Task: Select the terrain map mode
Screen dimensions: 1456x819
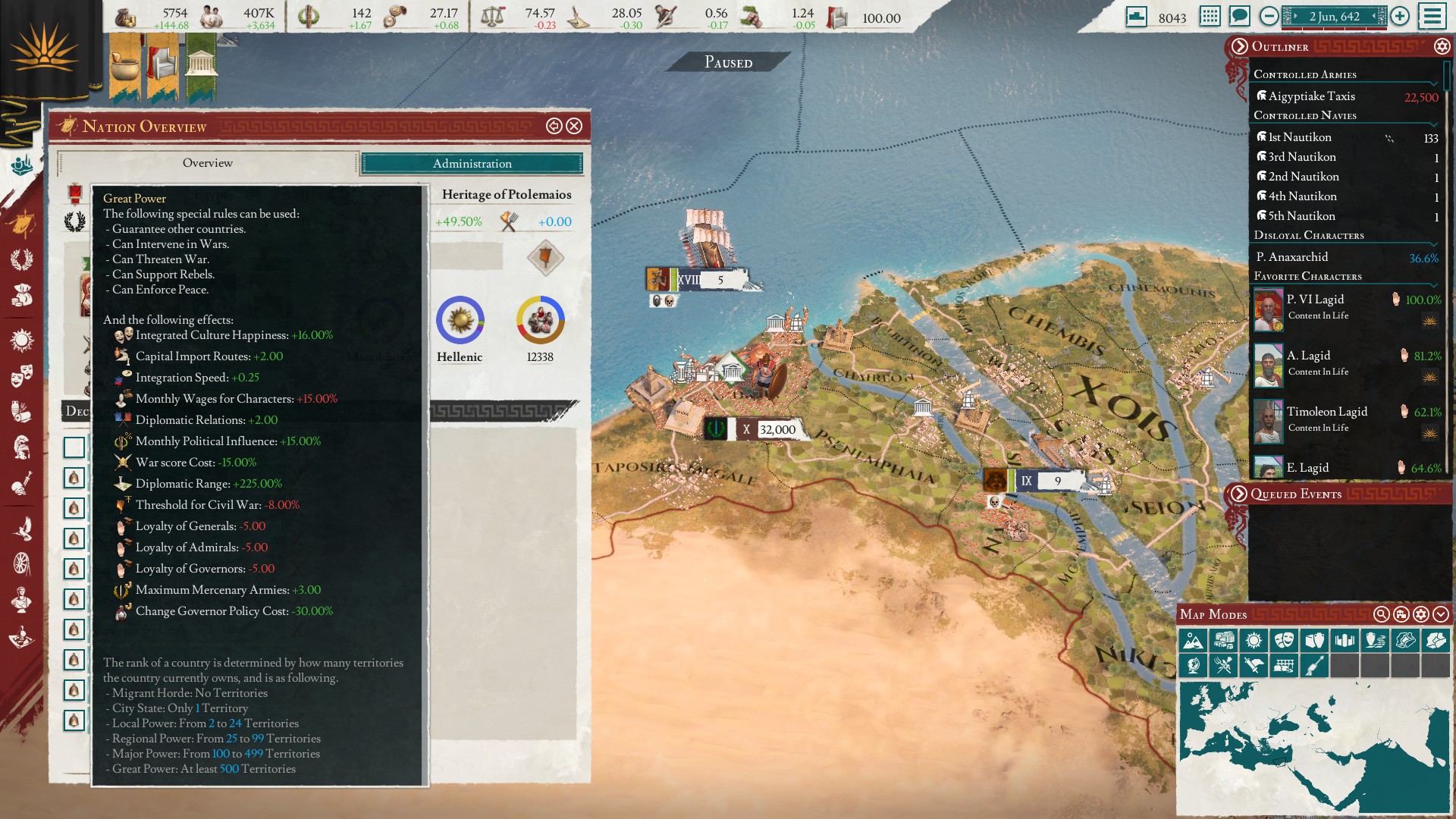Action: (x=1193, y=641)
